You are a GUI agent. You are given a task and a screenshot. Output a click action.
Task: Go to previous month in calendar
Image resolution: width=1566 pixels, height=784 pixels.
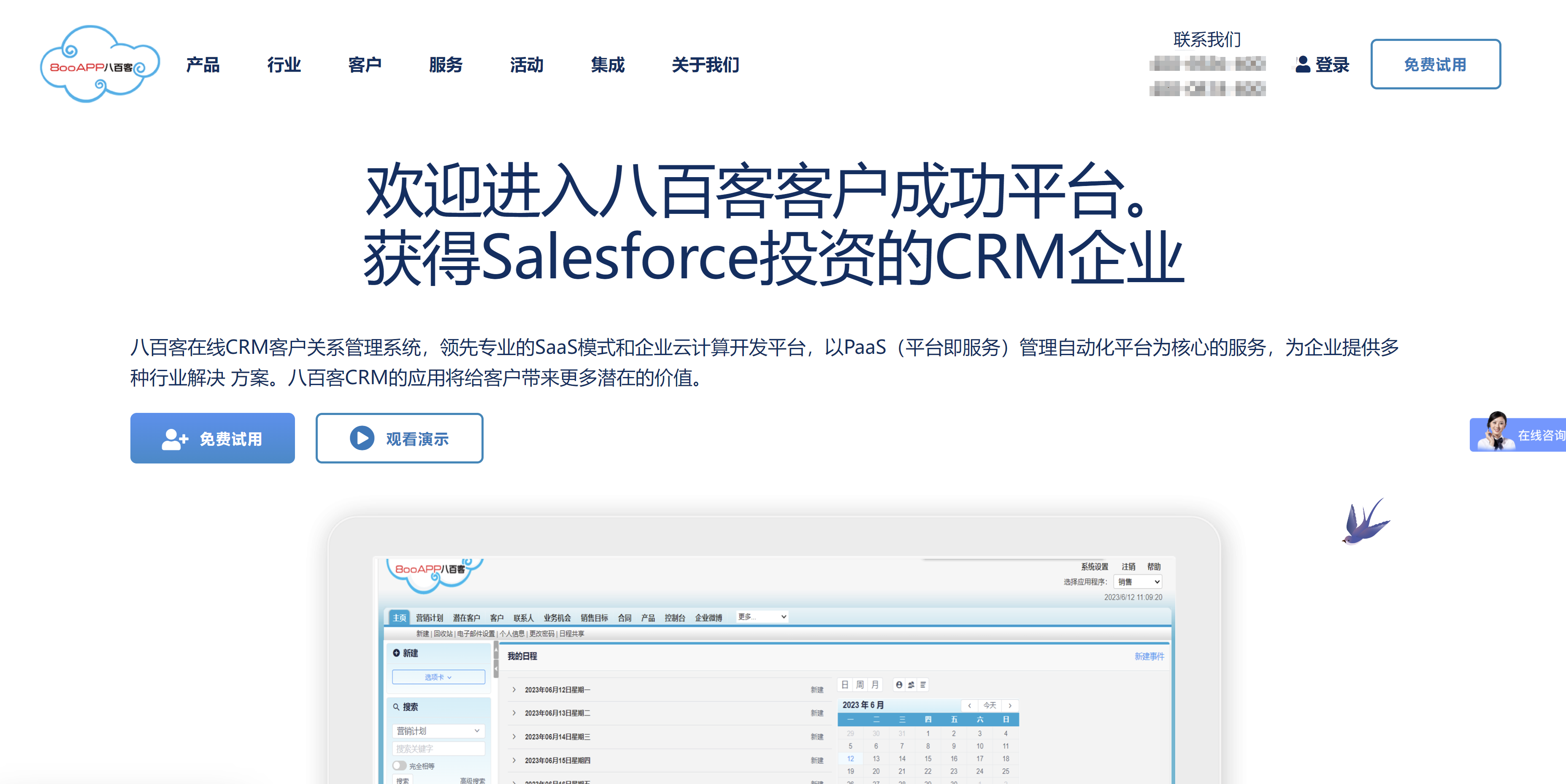969,705
